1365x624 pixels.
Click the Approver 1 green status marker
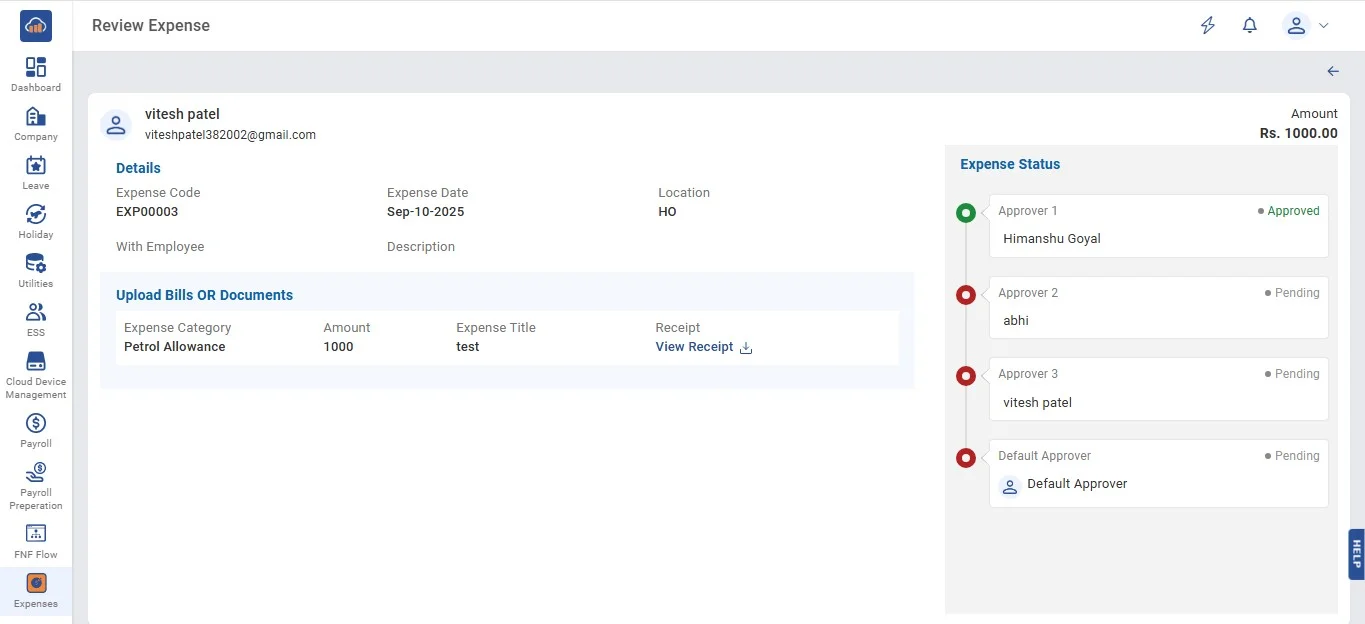coord(965,212)
